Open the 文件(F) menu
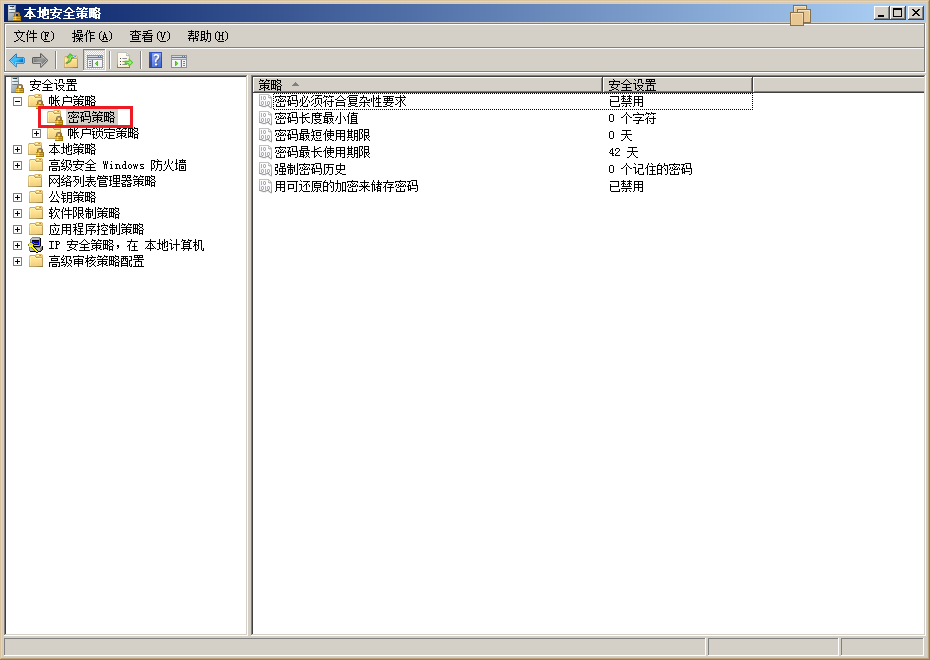The width and height of the screenshot is (930, 660). (x=34, y=36)
